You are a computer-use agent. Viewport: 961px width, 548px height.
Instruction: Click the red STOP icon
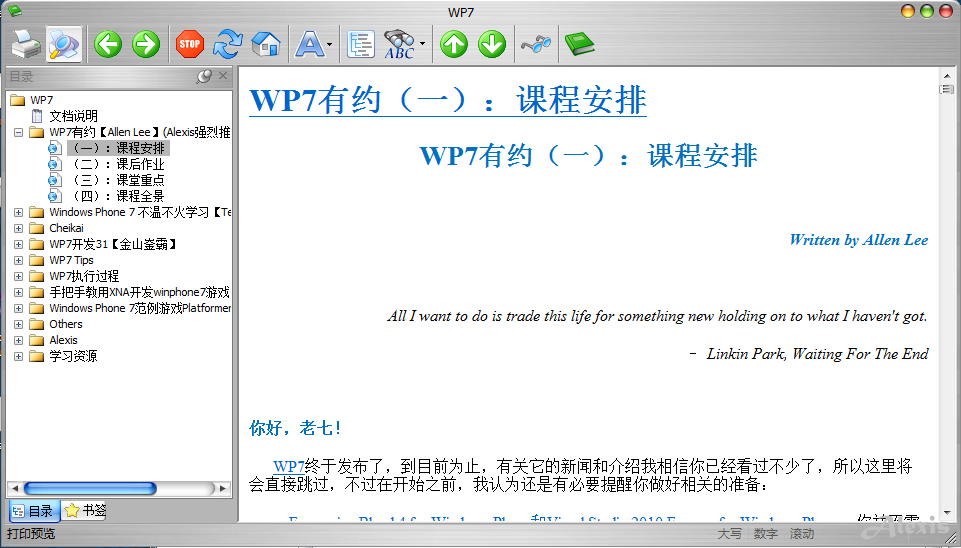tap(190, 44)
